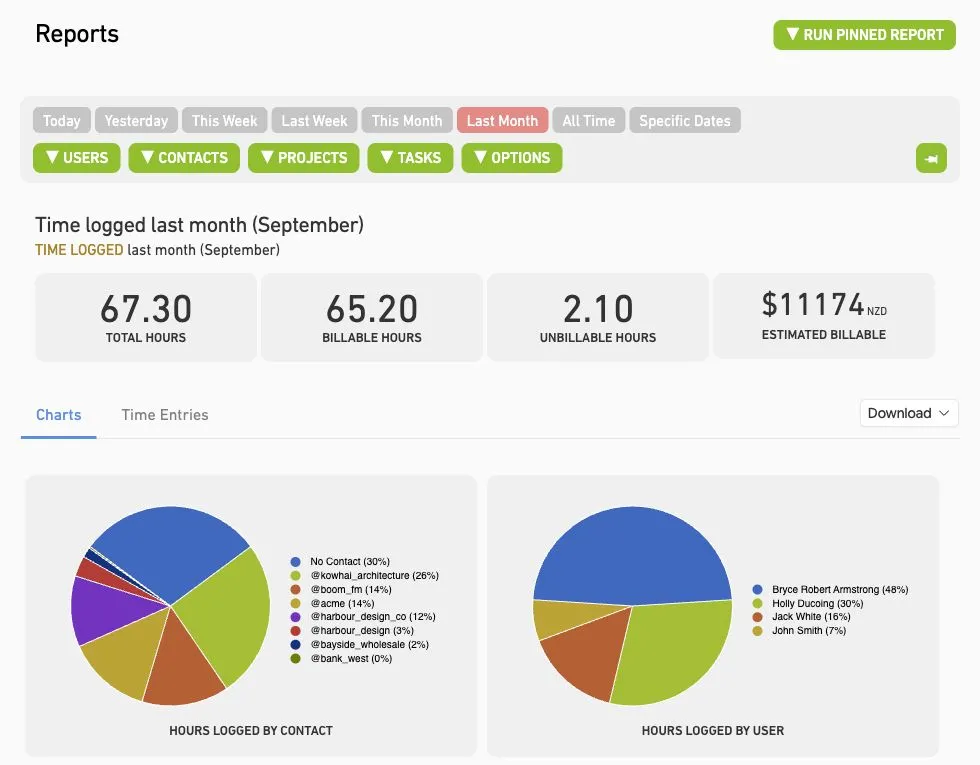This screenshot has width=980, height=765.
Task: Click the Bryce Robert Armstrong legend dot
Action: click(758, 589)
